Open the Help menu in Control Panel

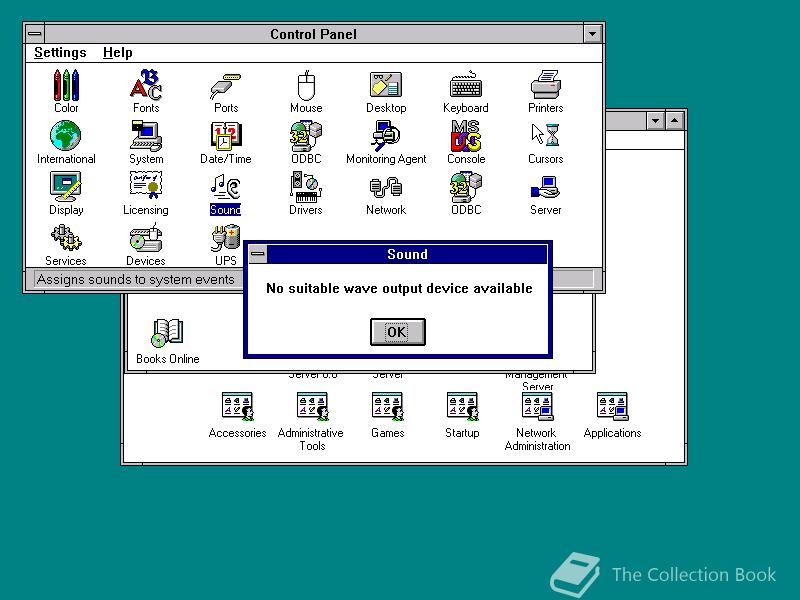tap(118, 53)
